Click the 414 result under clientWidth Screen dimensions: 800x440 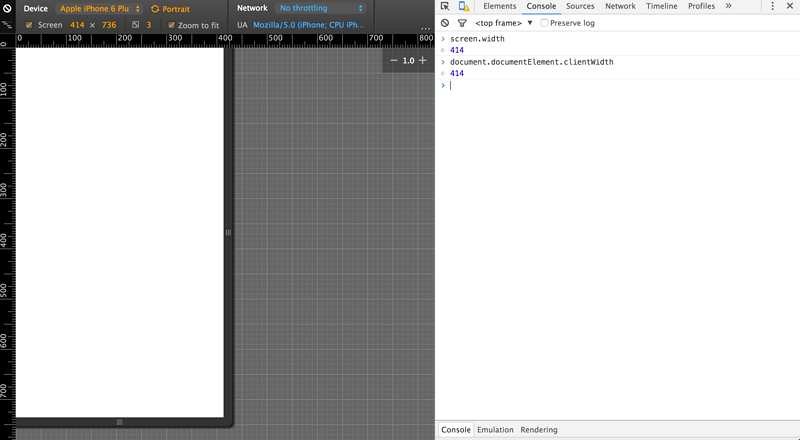[457, 73]
